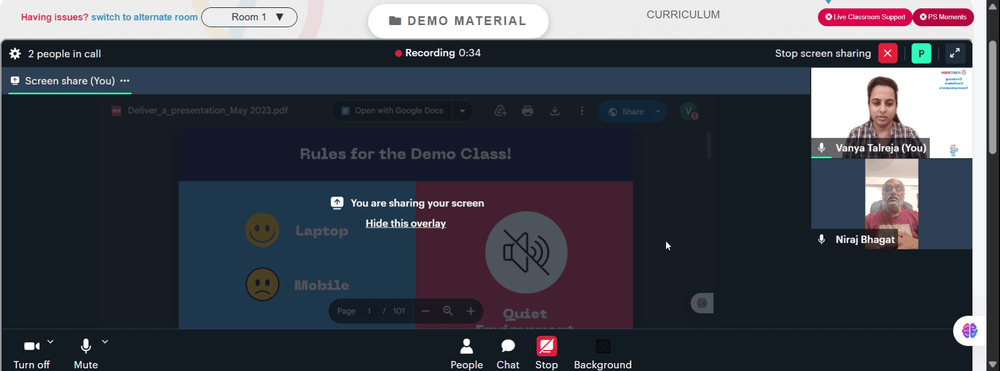Viewport: 1000px width, 371px height.
Task: Open camera options chevron
Action: coord(50,342)
